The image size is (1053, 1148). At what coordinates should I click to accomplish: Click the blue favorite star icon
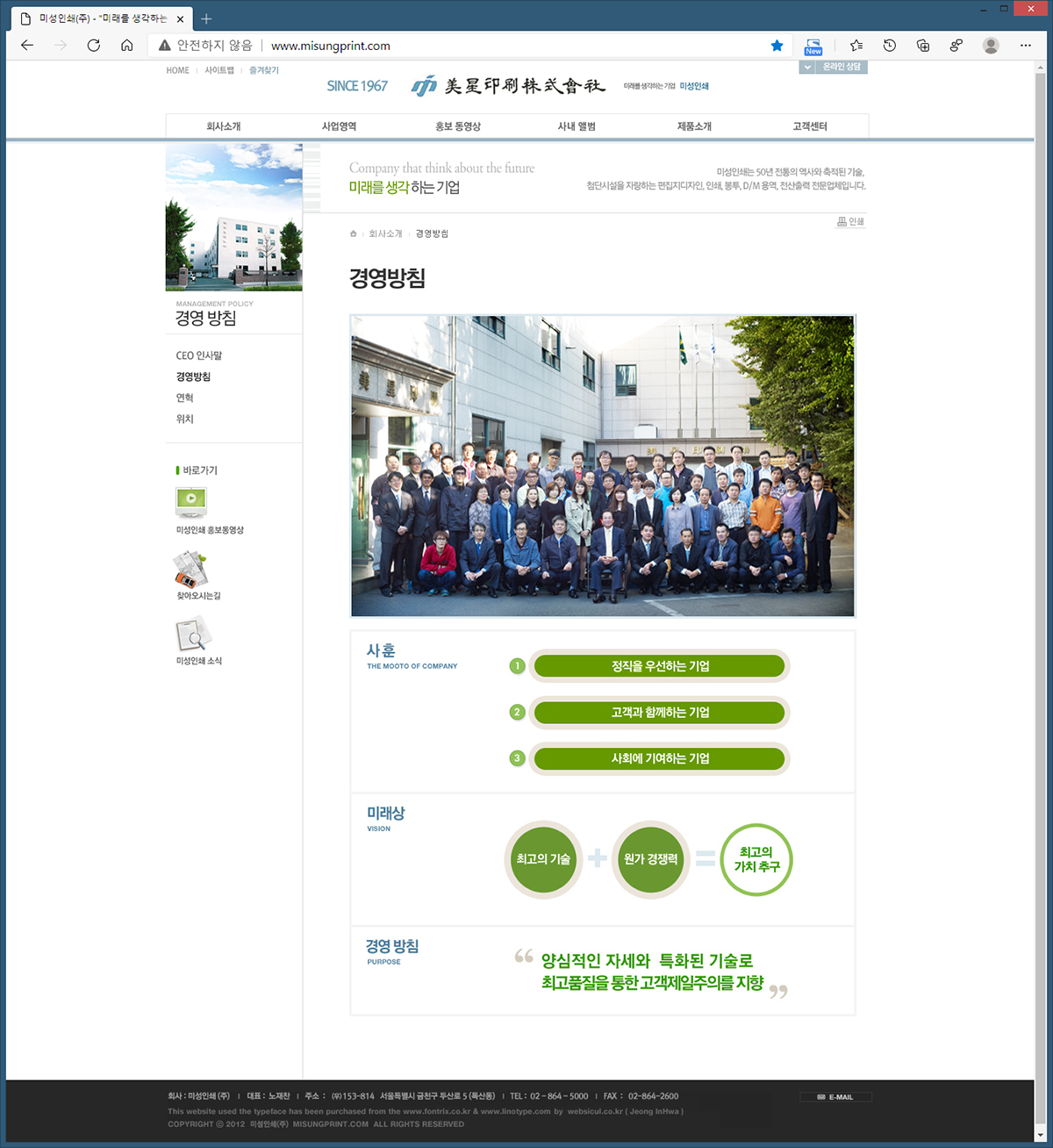(777, 46)
